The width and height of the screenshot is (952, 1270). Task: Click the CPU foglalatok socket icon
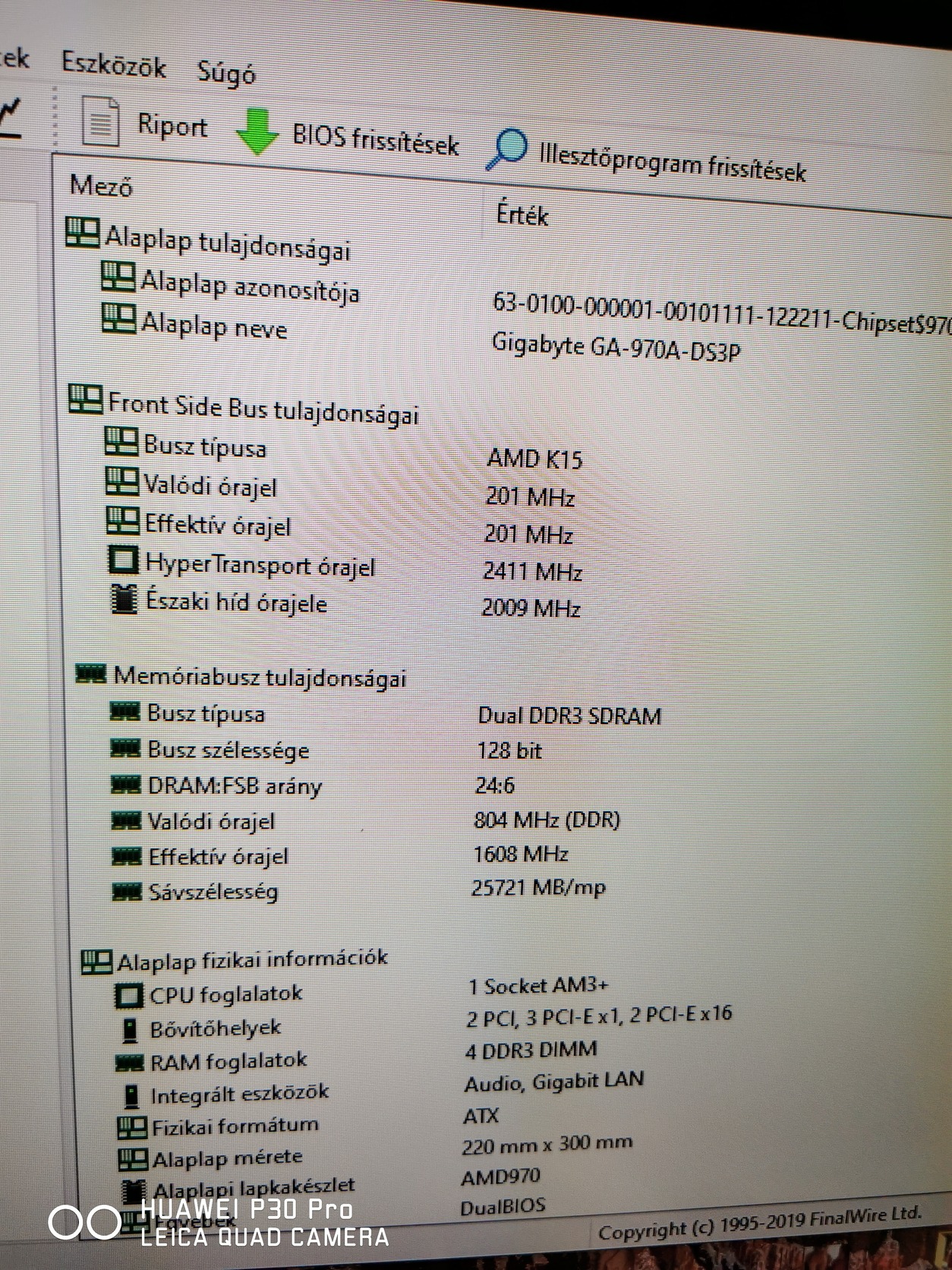[129, 996]
